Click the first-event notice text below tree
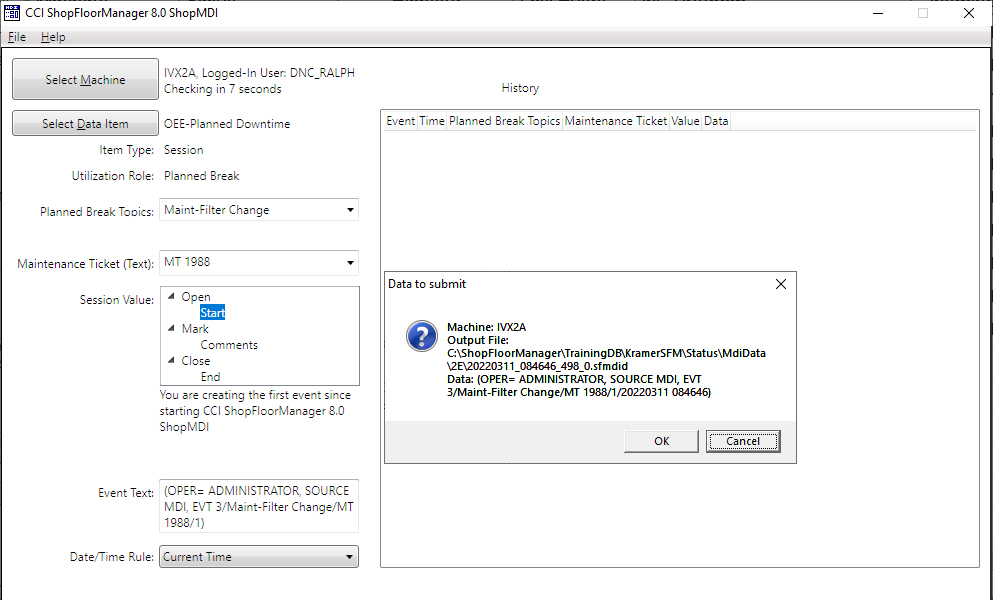The image size is (993, 600). point(255,411)
